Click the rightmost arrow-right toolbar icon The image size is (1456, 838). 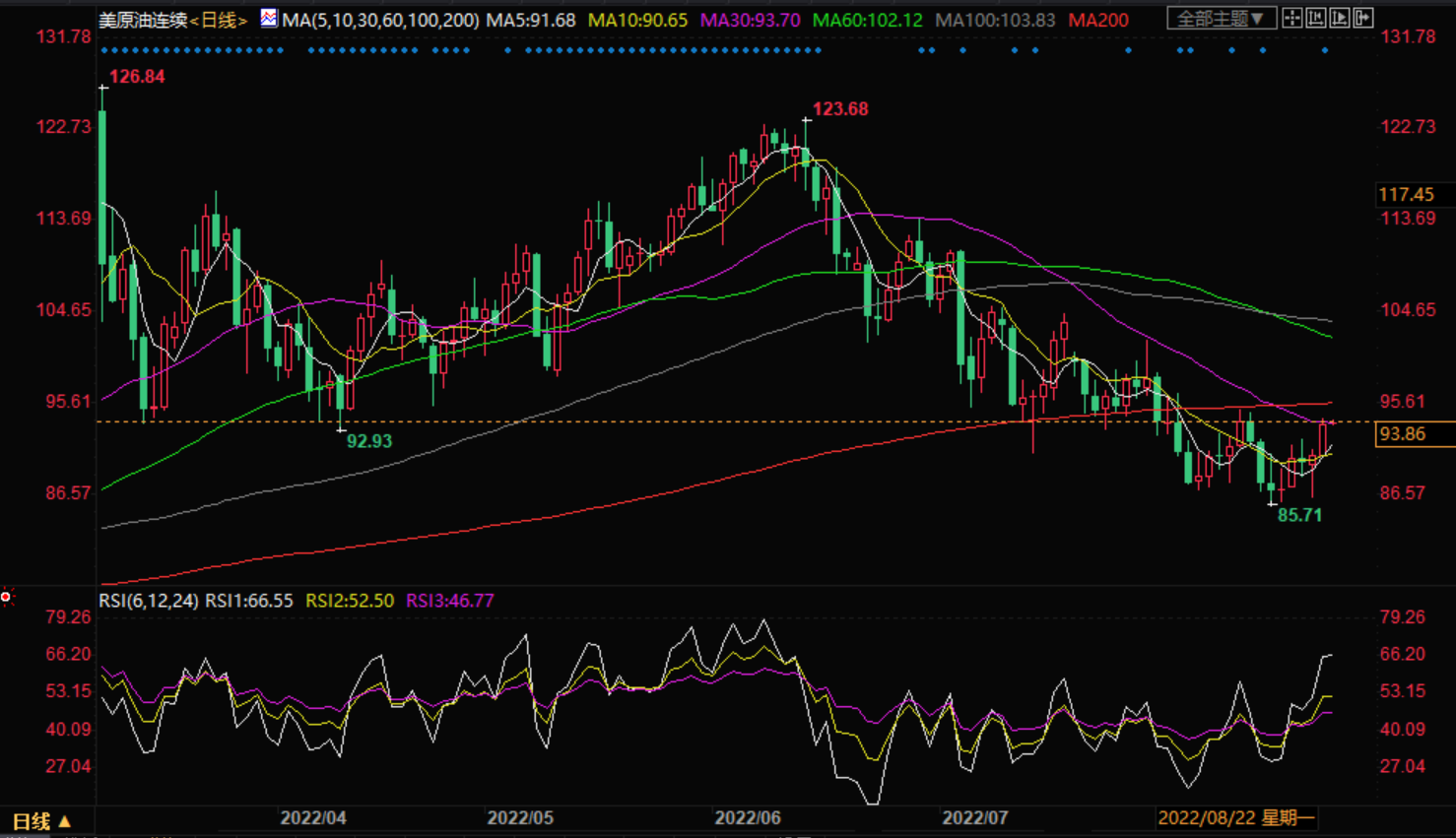1363,18
